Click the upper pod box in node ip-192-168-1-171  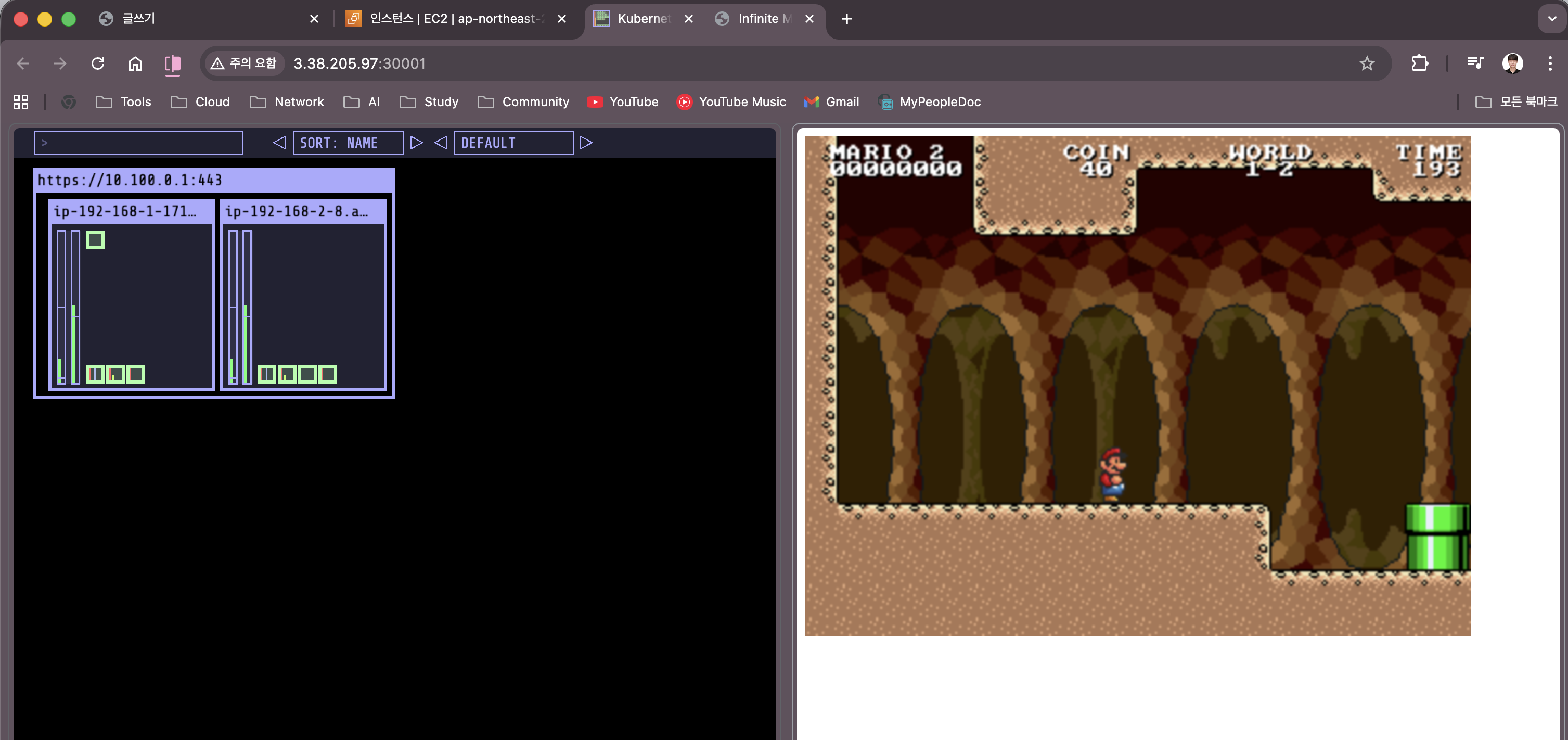point(95,240)
